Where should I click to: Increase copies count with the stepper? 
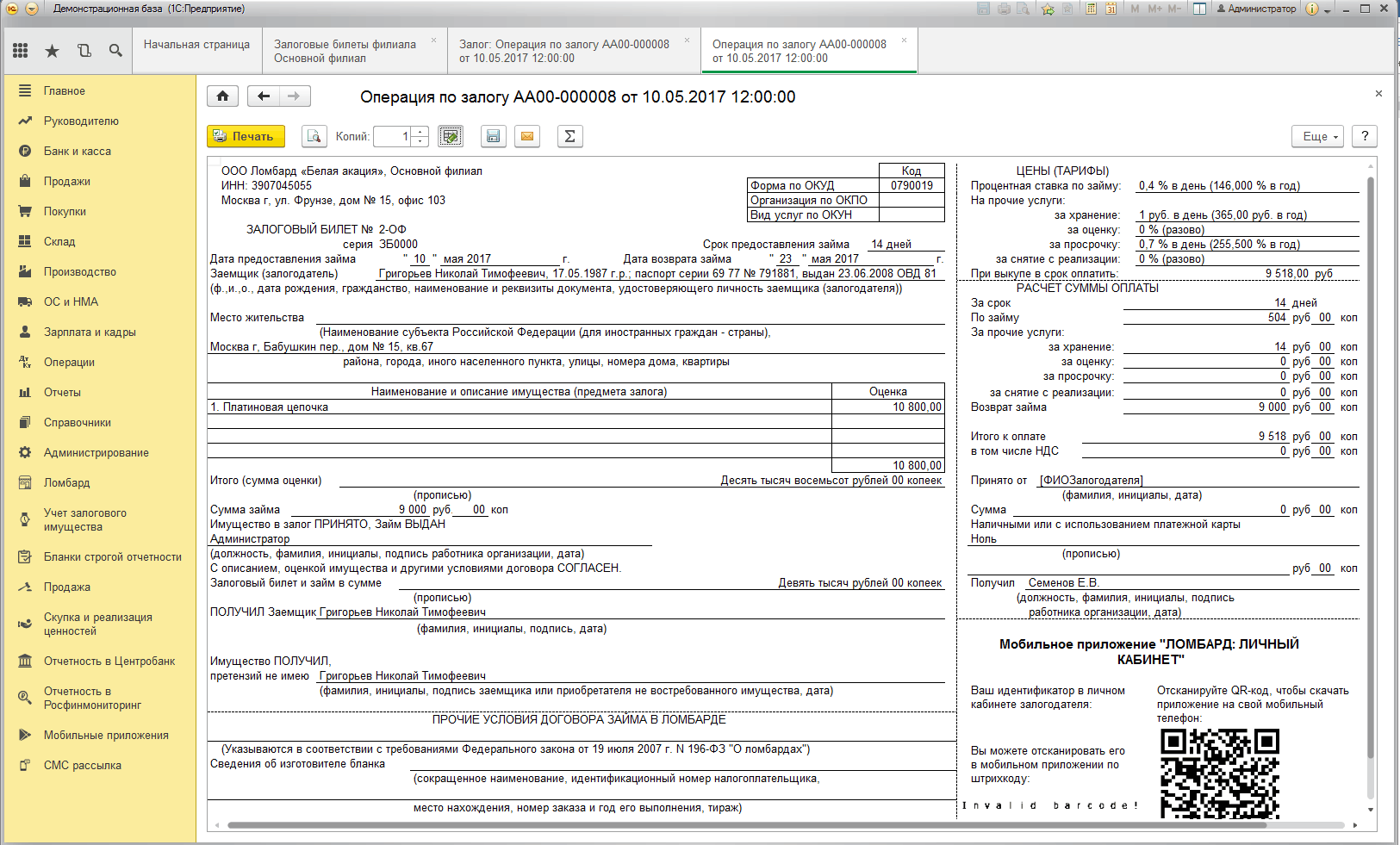tap(420, 132)
